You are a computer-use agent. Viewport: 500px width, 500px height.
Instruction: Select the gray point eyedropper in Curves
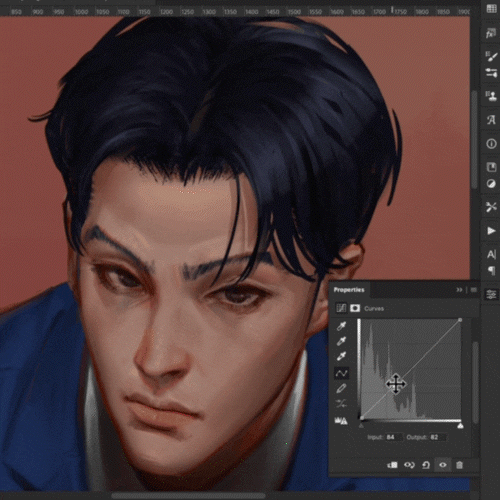[x=341, y=341]
